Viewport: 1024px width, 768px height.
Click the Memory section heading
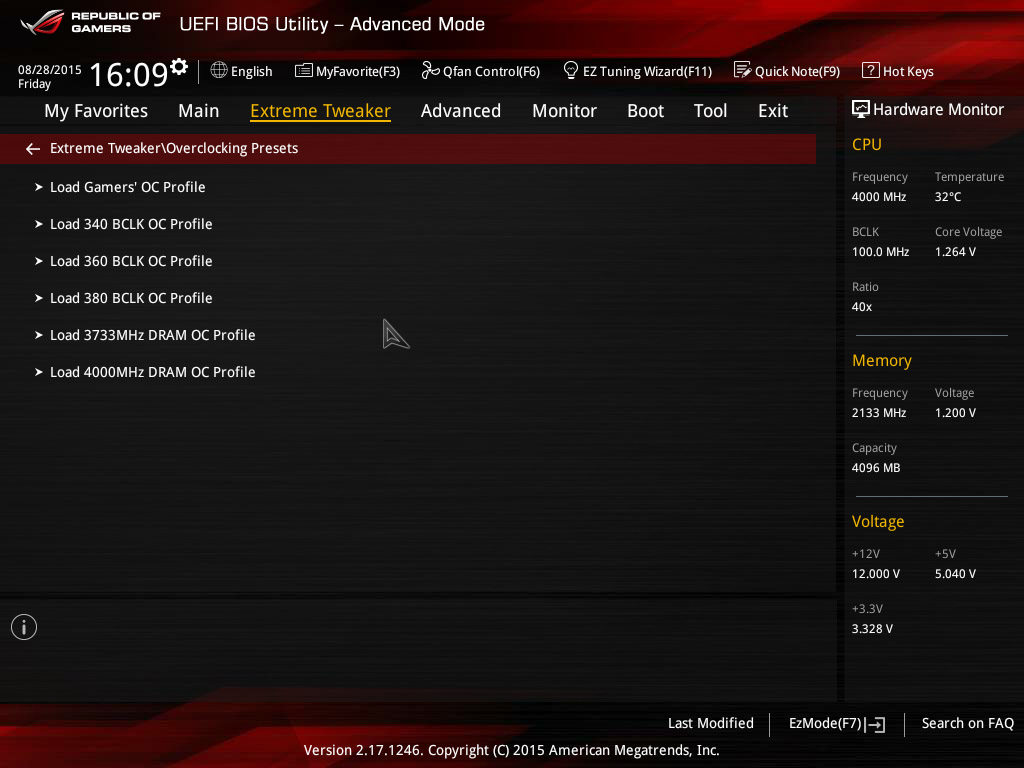[x=882, y=360]
